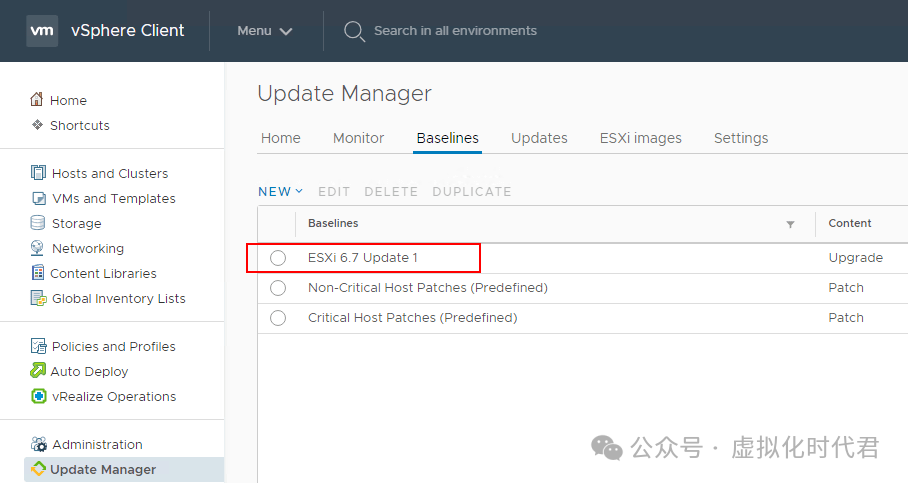Click the Content column header
Image resolution: width=908 pixels, height=483 pixels.
click(850, 223)
